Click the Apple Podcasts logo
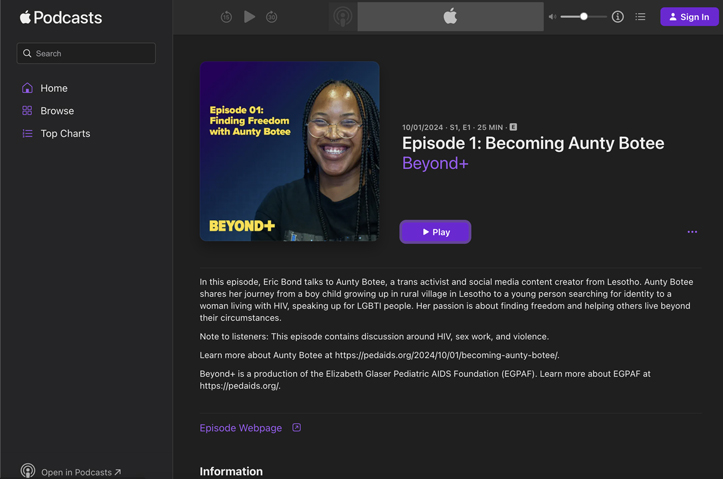This screenshot has width=723, height=479. coord(60,18)
